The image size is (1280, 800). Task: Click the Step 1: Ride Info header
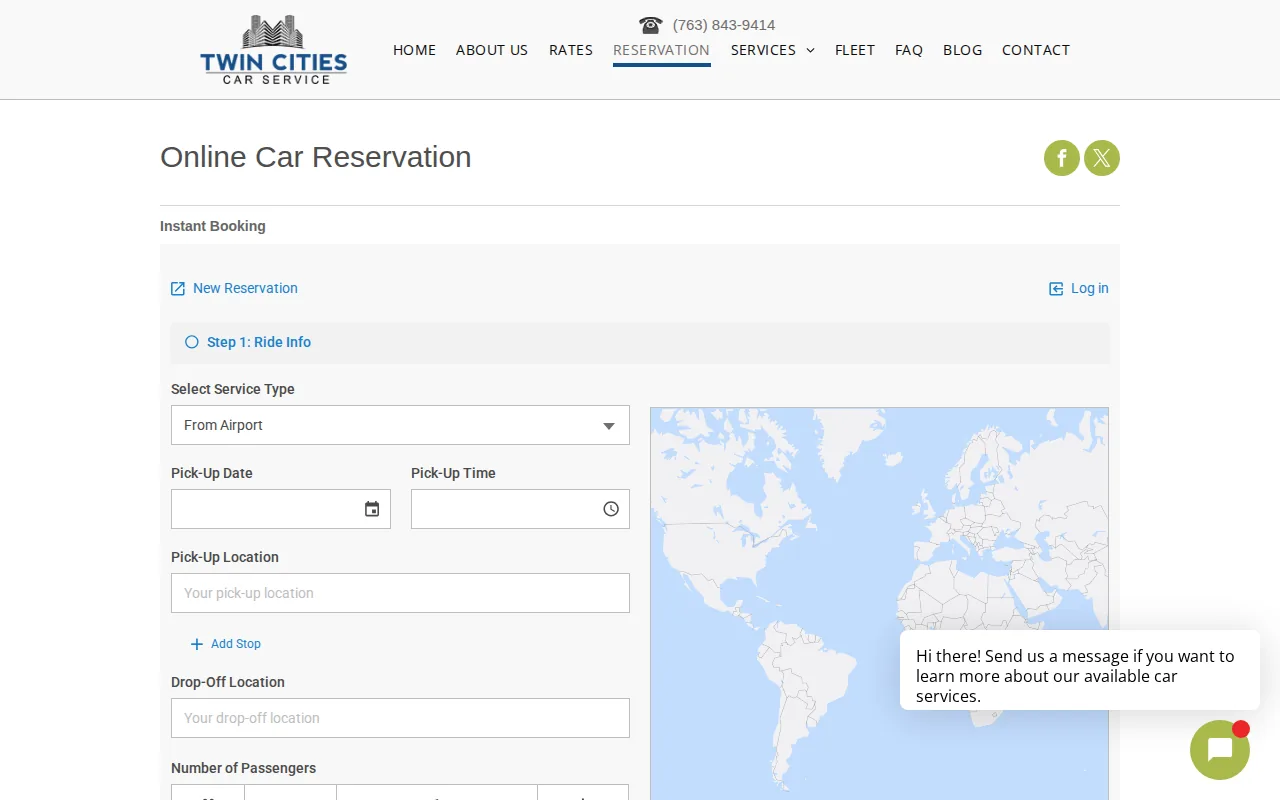(640, 343)
